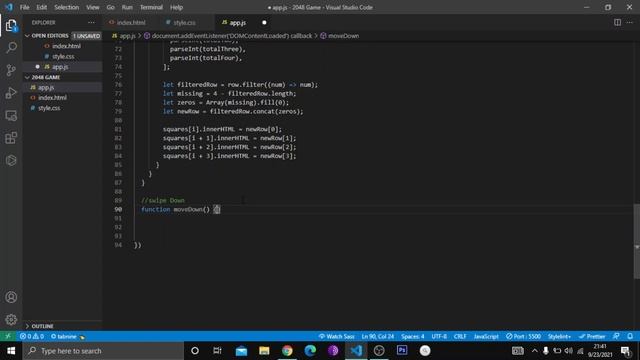Open Google Chrome from the taskbar

[x=287, y=351]
